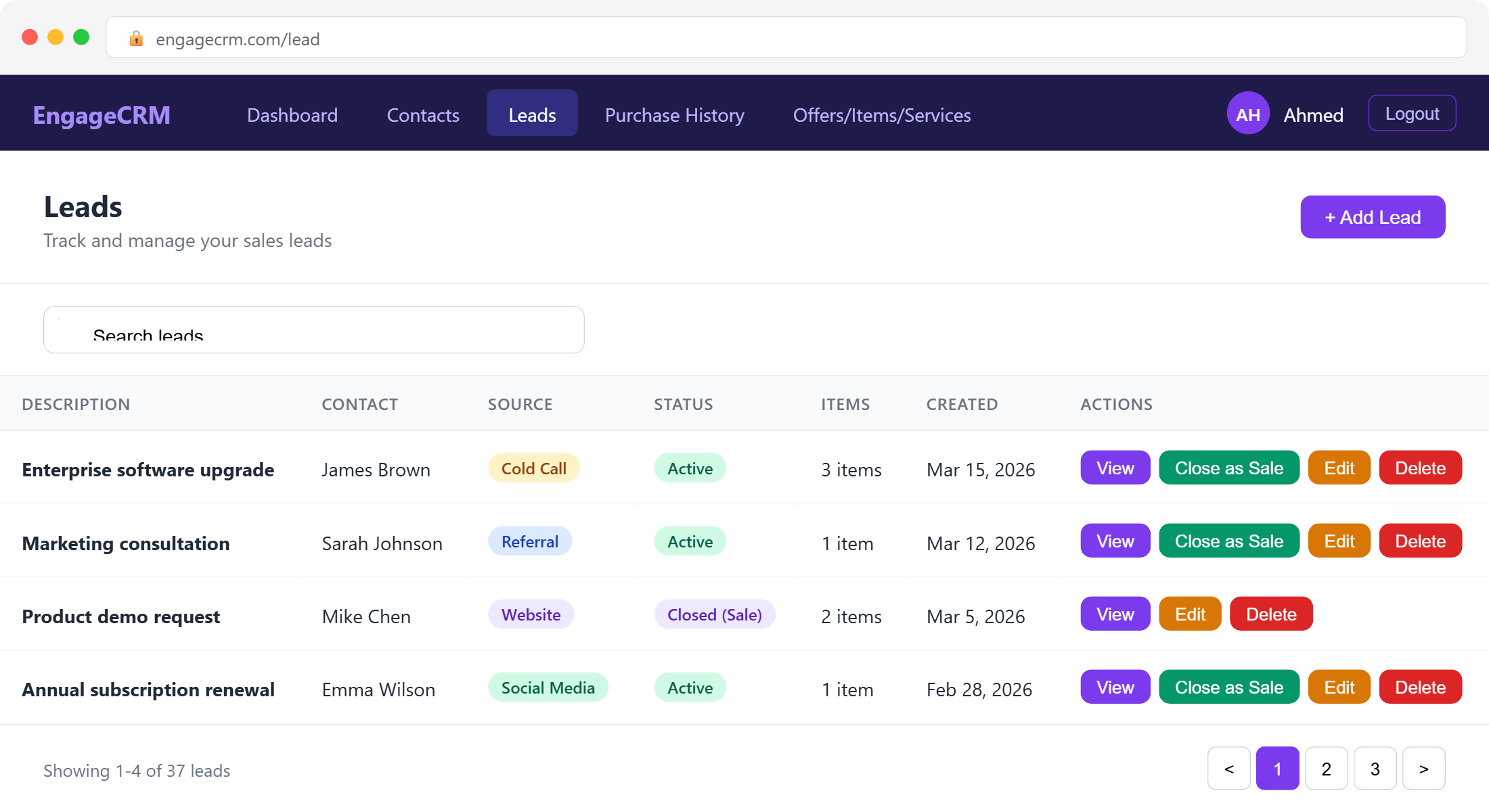Click the Cold Call source badge
This screenshot has width=1489, height=812.
point(533,468)
